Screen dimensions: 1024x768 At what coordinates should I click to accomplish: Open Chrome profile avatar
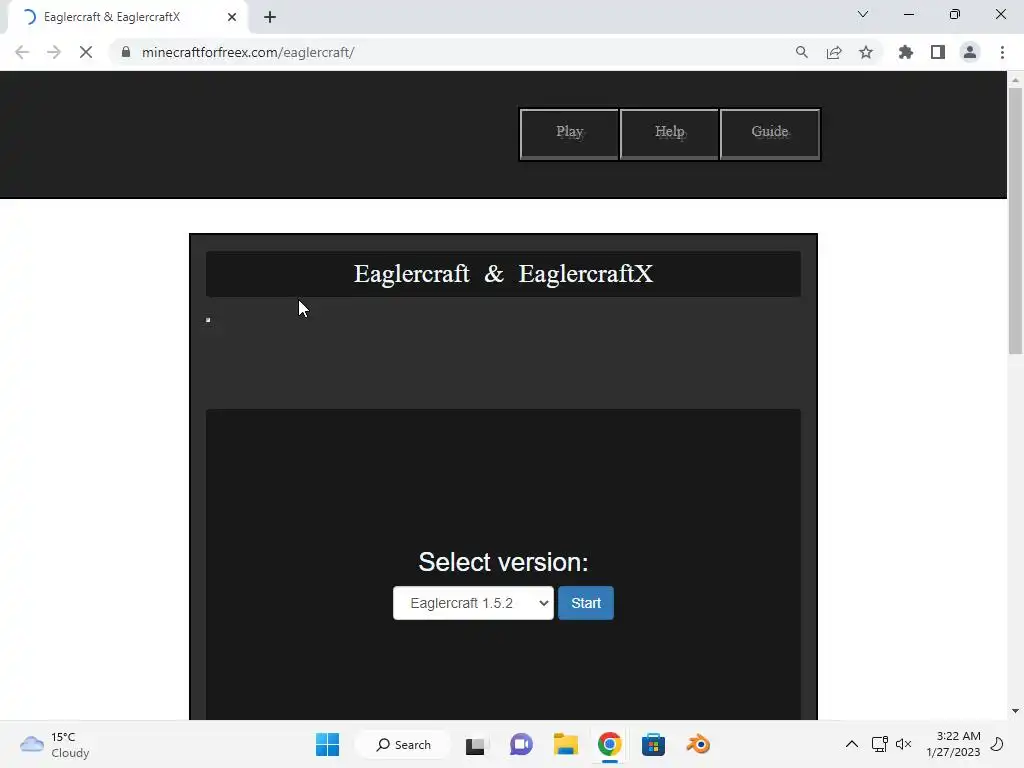[970, 52]
